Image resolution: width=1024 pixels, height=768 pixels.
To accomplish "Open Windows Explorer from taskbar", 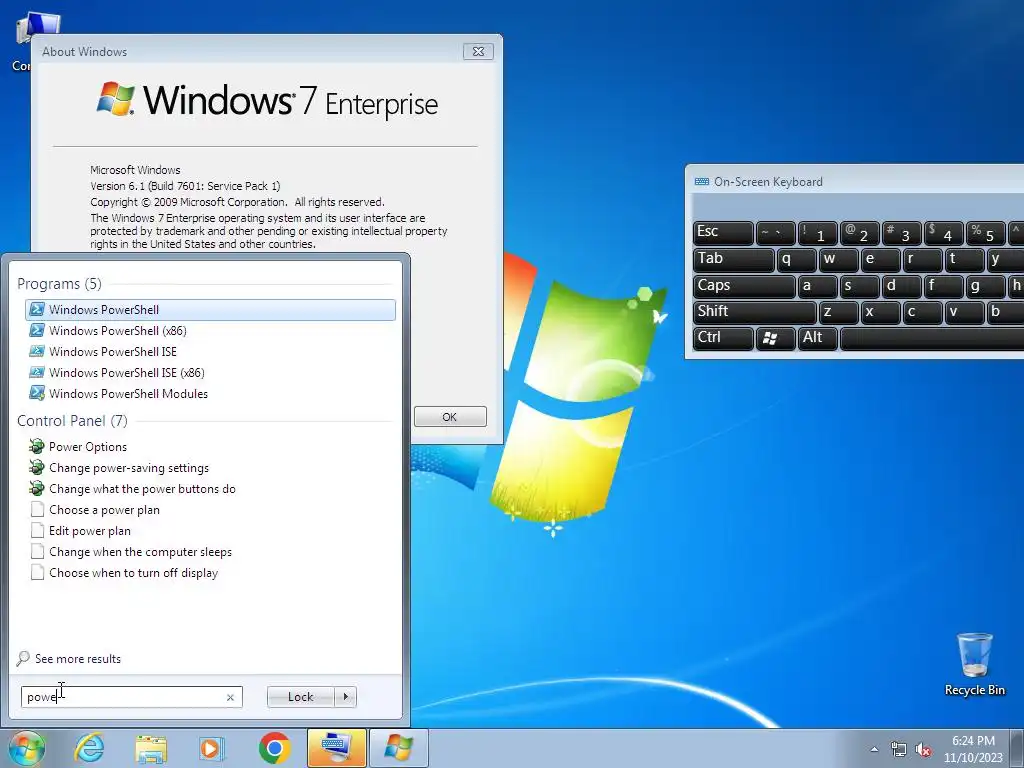I will click(x=151, y=748).
